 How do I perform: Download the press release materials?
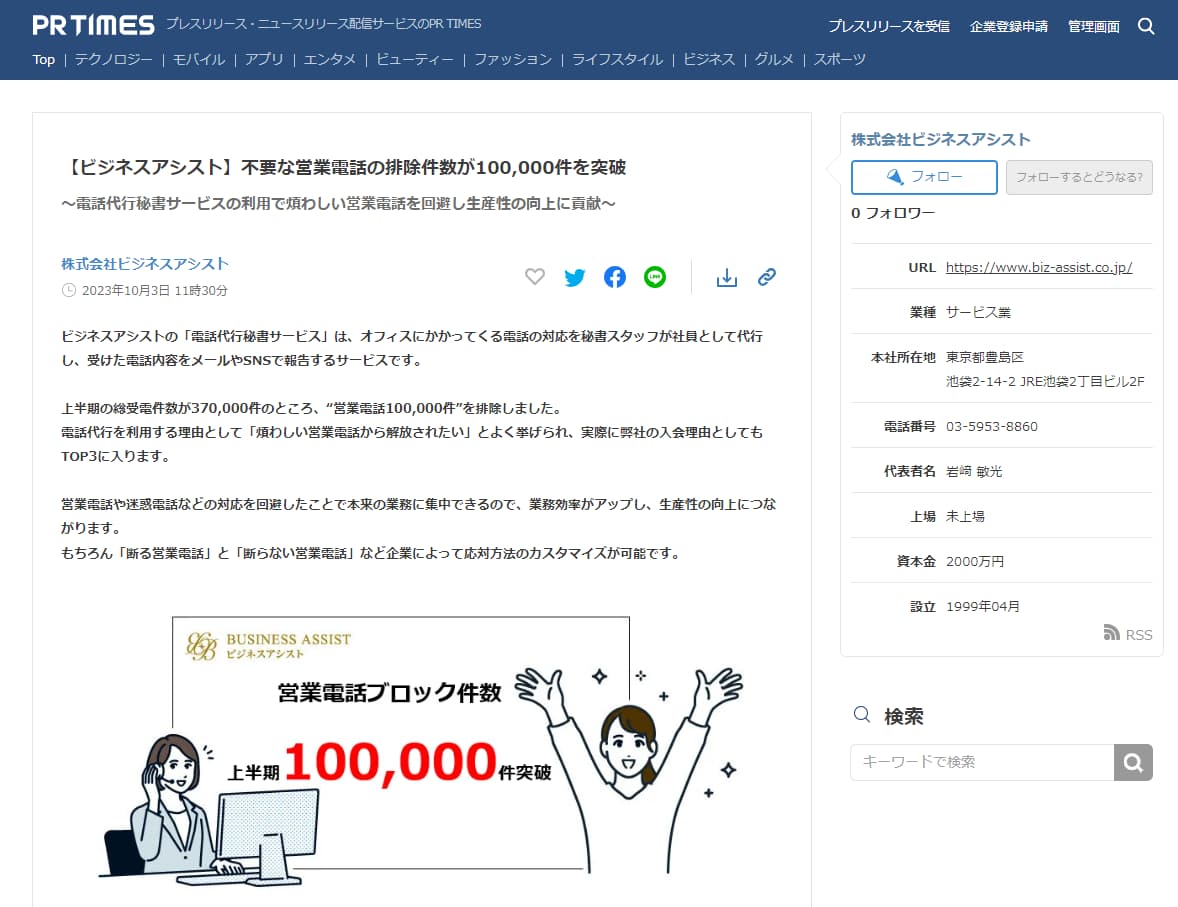[727, 277]
